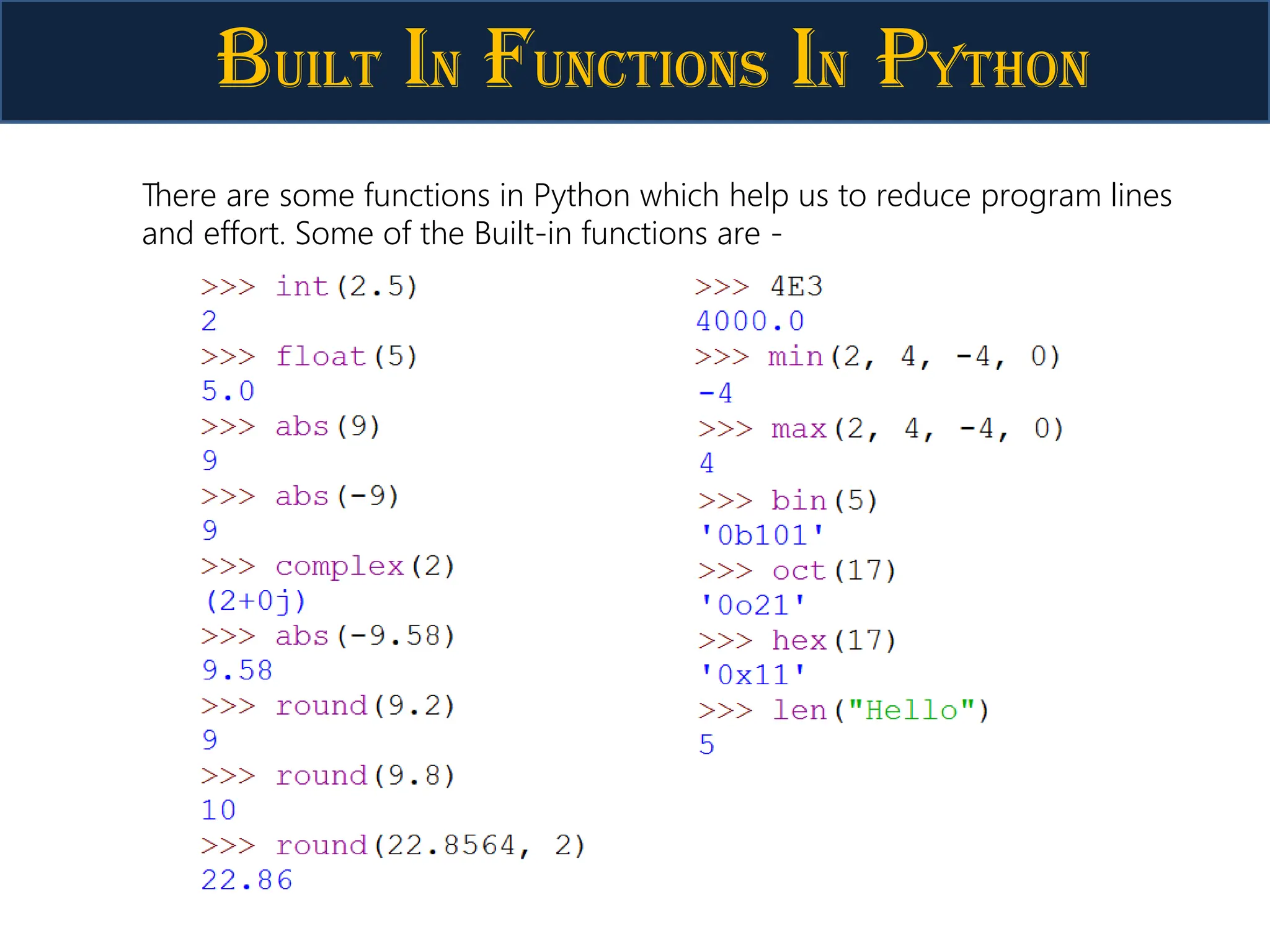Click the output '(2+0j)'
The image size is (1270, 952).
click(x=255, y=601)
